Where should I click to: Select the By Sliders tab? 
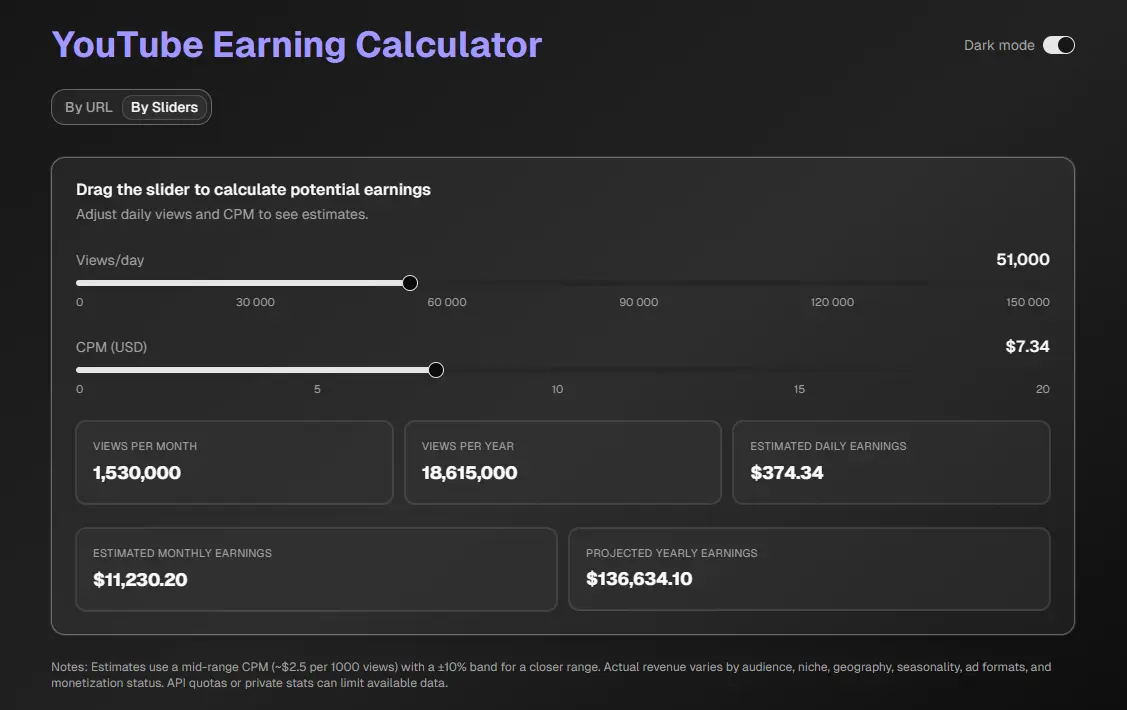164,107
